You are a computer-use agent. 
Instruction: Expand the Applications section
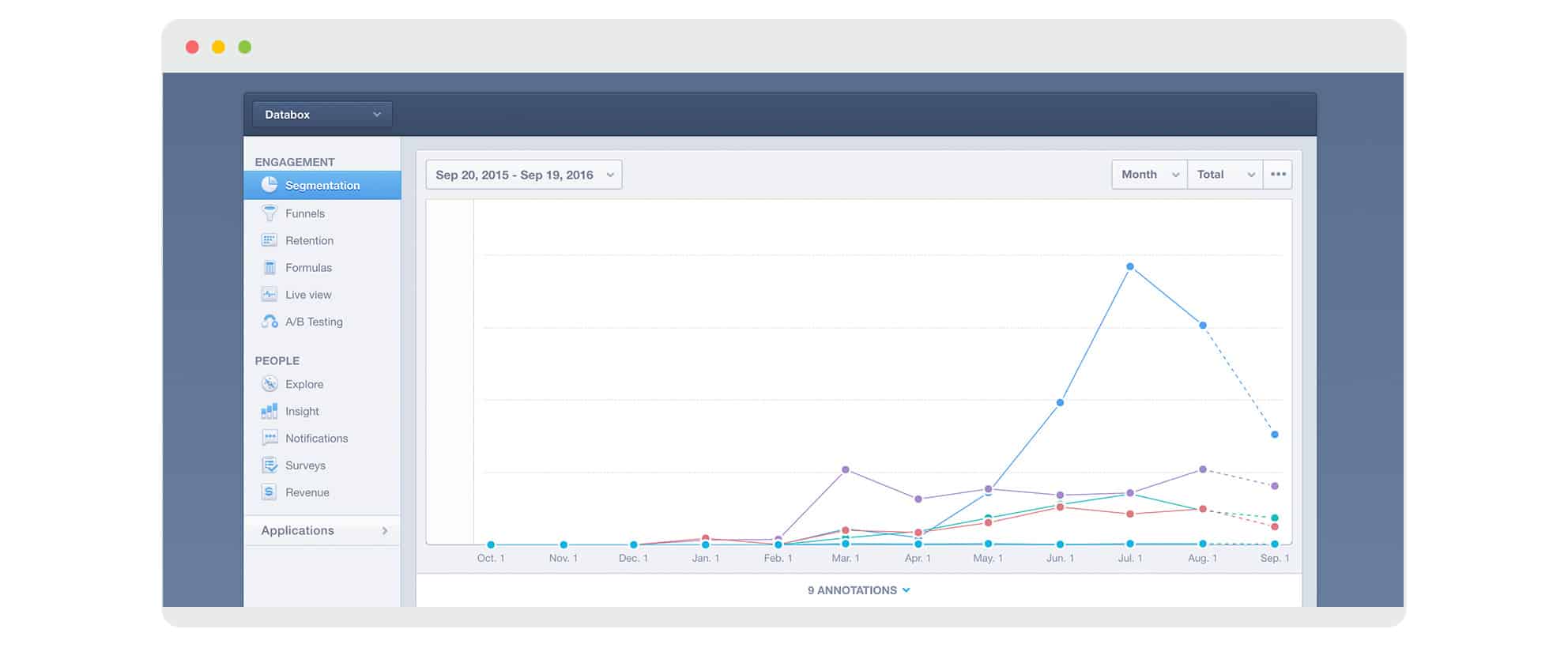pyautogui.click(x=322, y=530)
